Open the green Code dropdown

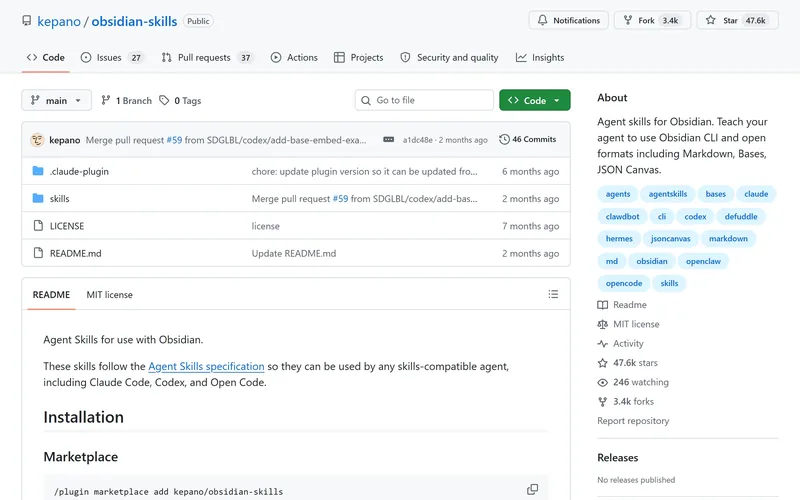point(535,100)
